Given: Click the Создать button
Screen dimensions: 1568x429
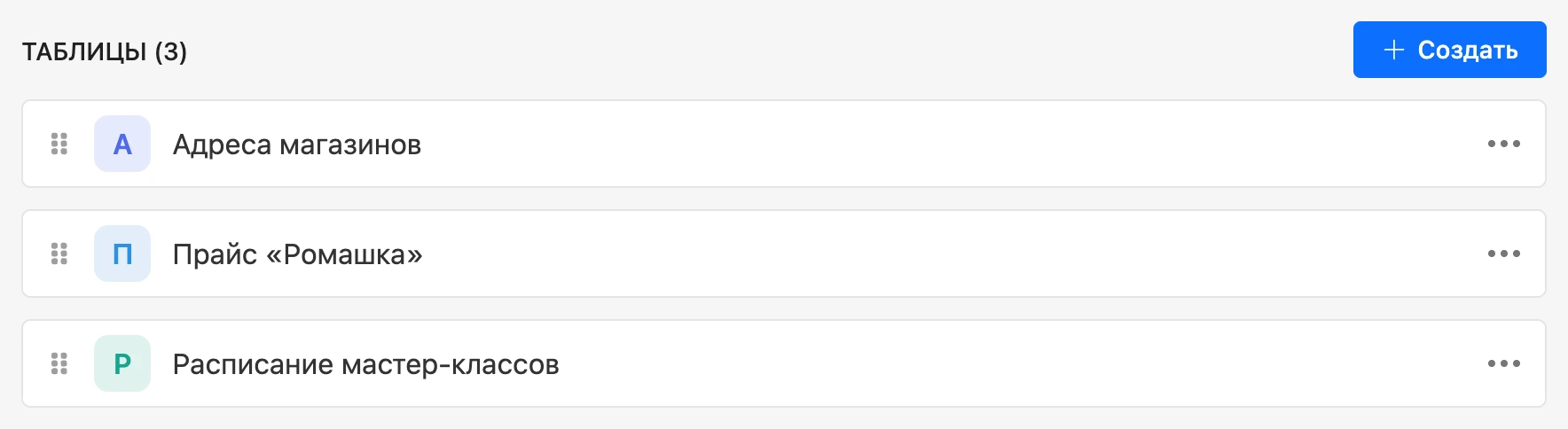Looking at the screenshot, I should 1449,50.
